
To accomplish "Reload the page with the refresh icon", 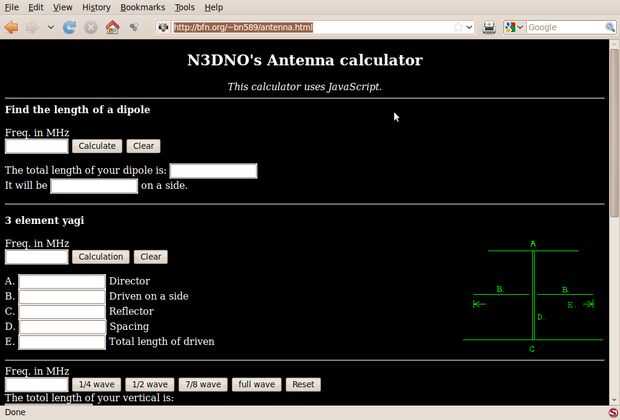I will point(70,27).
